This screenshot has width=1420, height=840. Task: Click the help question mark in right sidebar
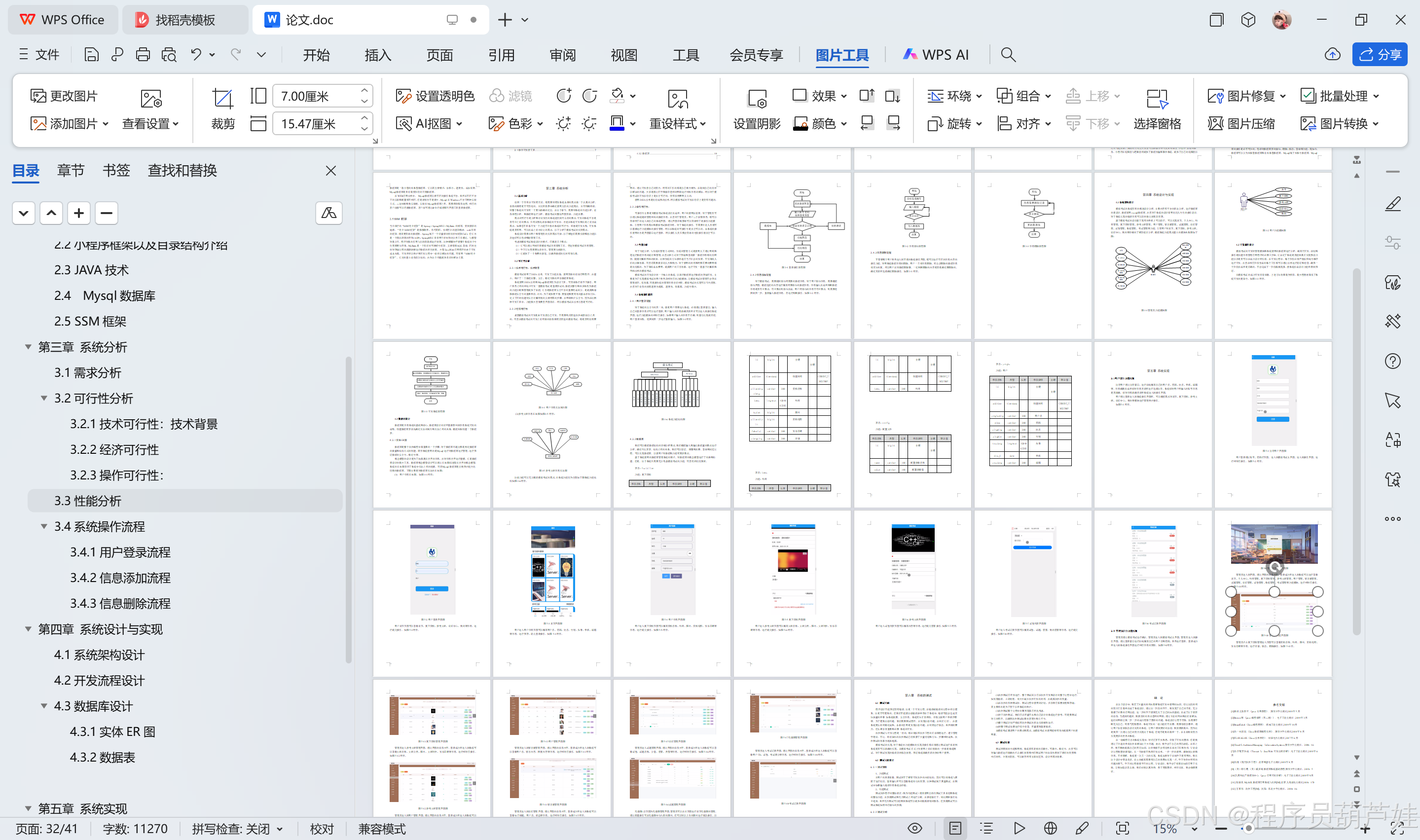click(1393, 361)
